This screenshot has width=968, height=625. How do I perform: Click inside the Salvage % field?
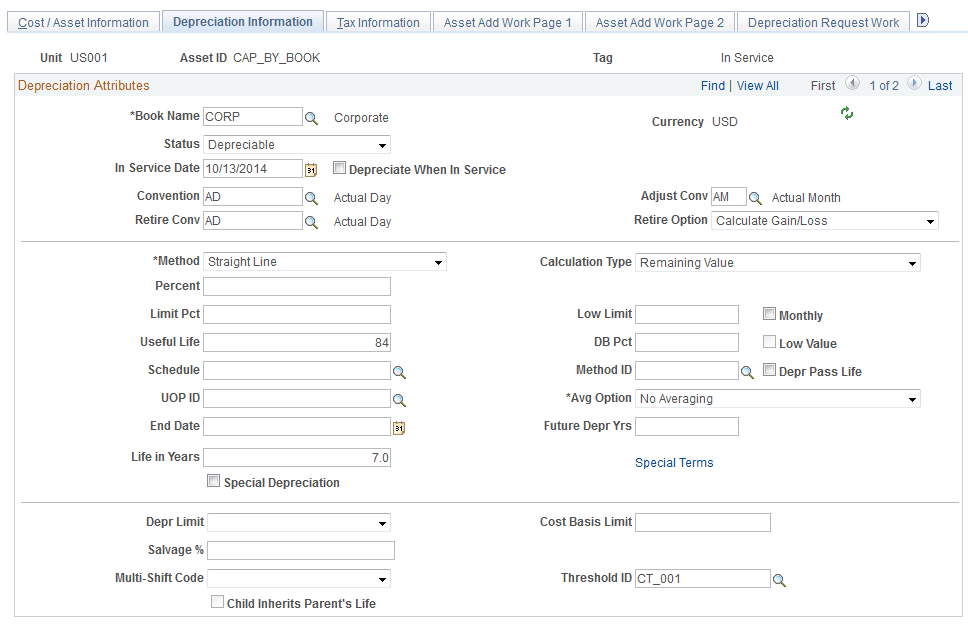pos(300,550)
